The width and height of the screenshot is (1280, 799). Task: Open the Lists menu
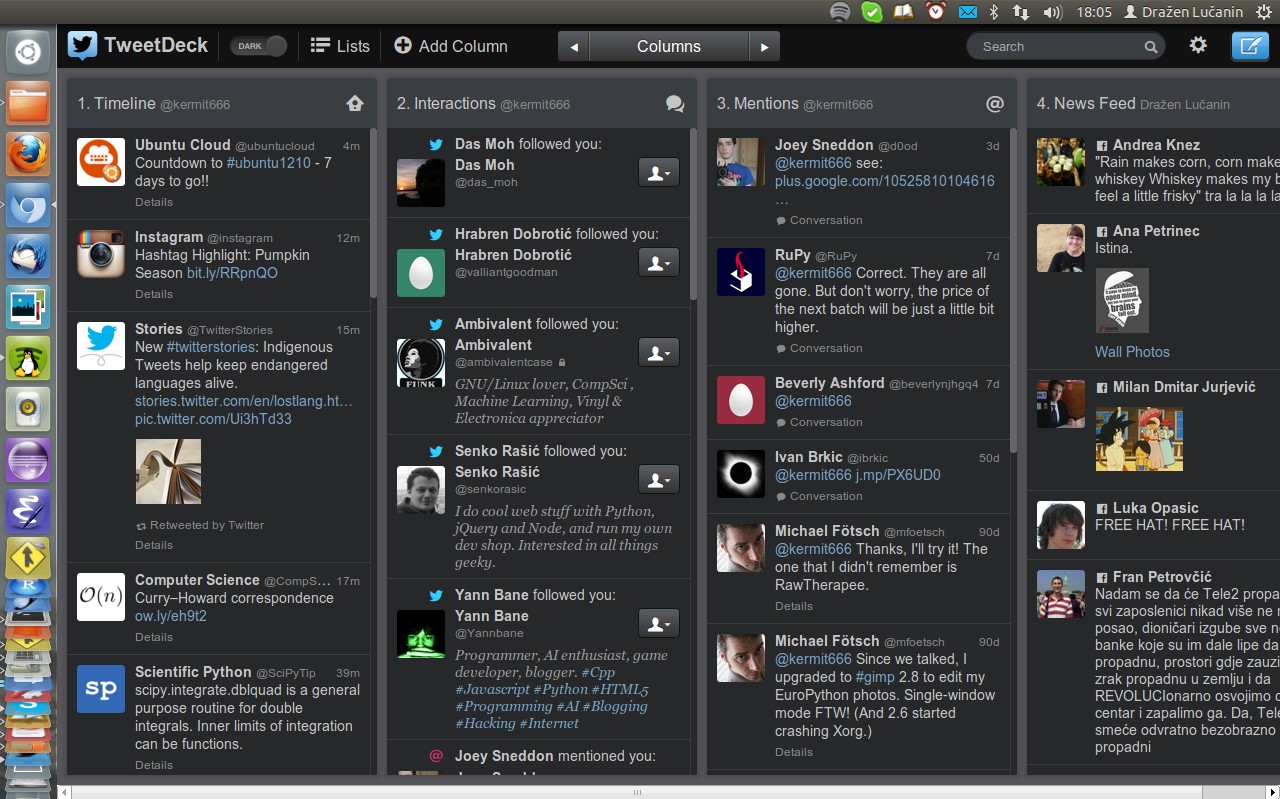tap(340, 46)
